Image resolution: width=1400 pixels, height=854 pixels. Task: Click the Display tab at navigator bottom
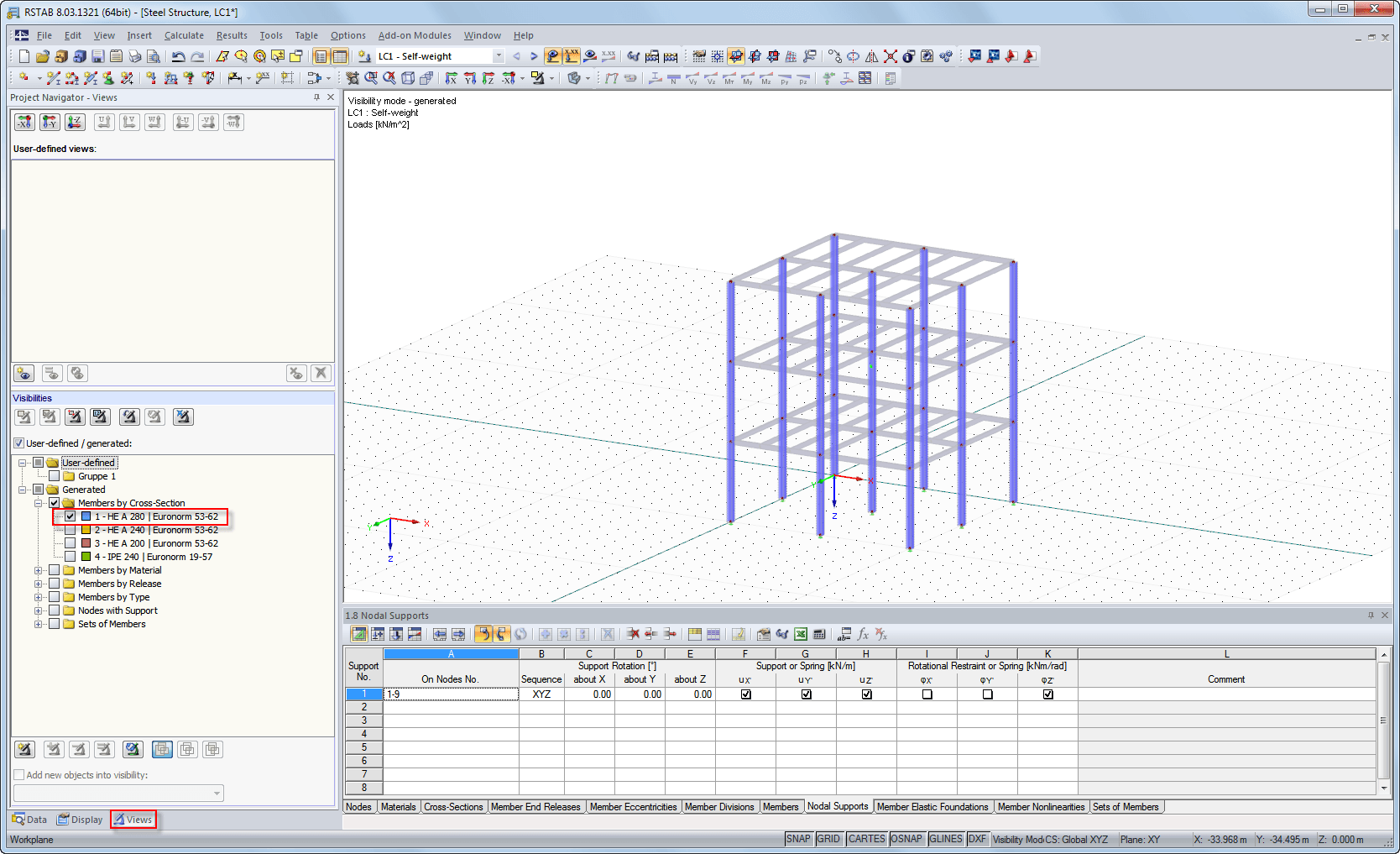click(80, 819)
